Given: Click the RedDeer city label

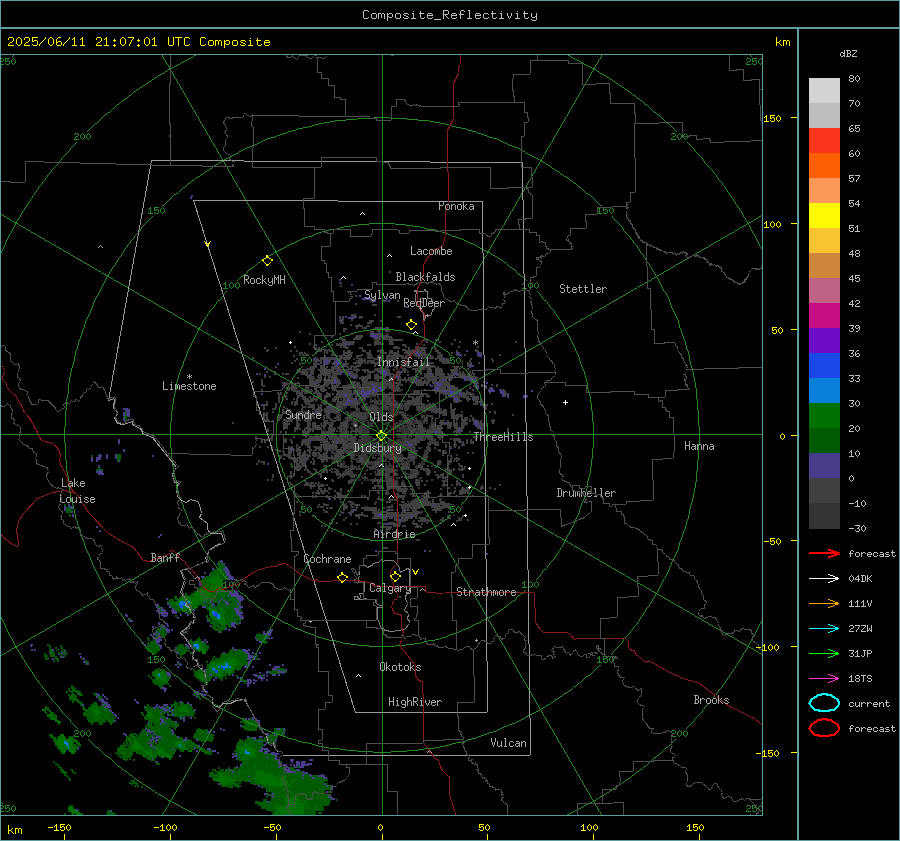Looking at the screenshot, I should tap(424, 303).
